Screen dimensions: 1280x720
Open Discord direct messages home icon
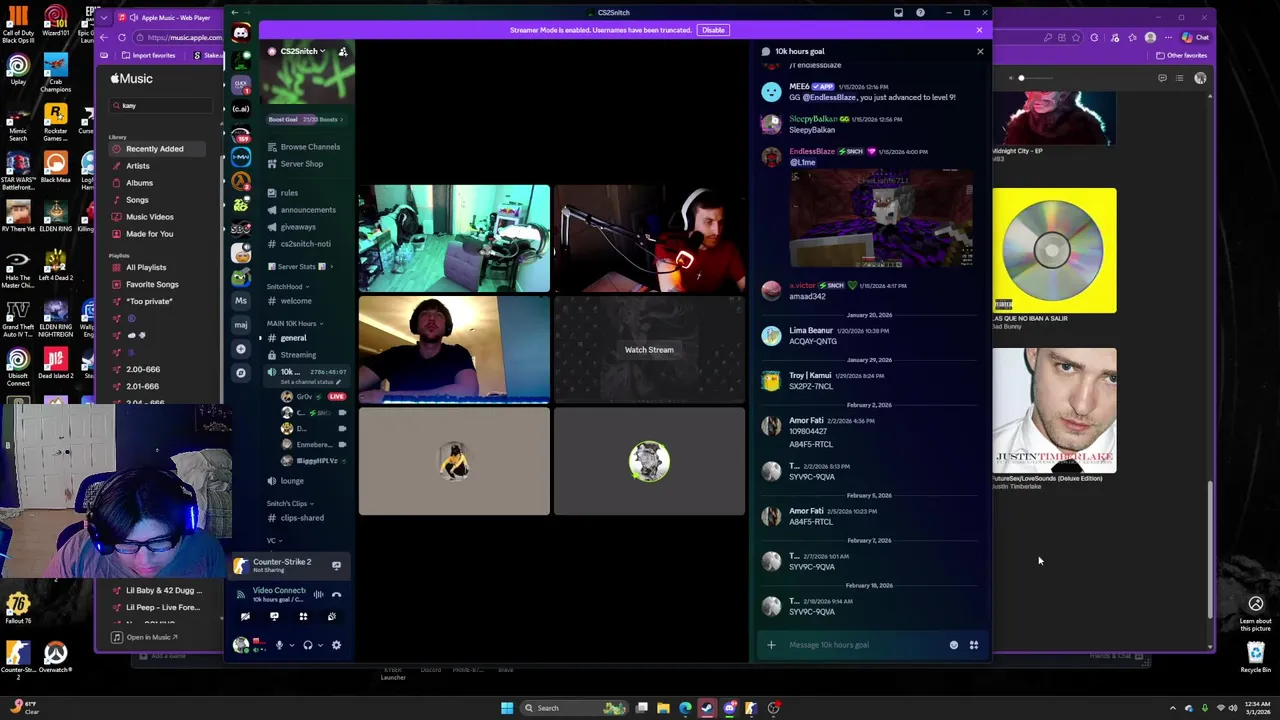241,33
